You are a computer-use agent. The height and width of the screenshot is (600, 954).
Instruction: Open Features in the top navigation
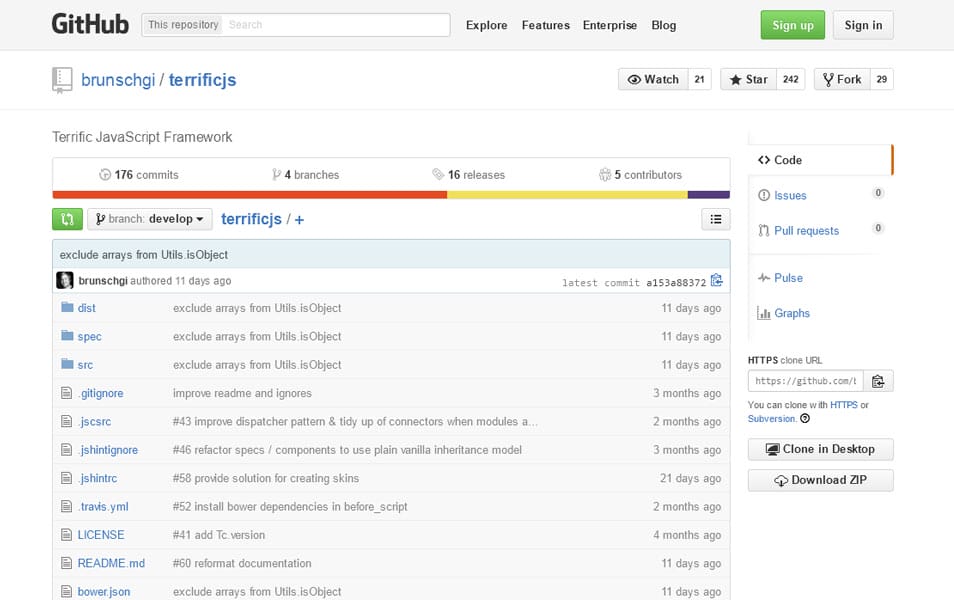coord(545,25)
